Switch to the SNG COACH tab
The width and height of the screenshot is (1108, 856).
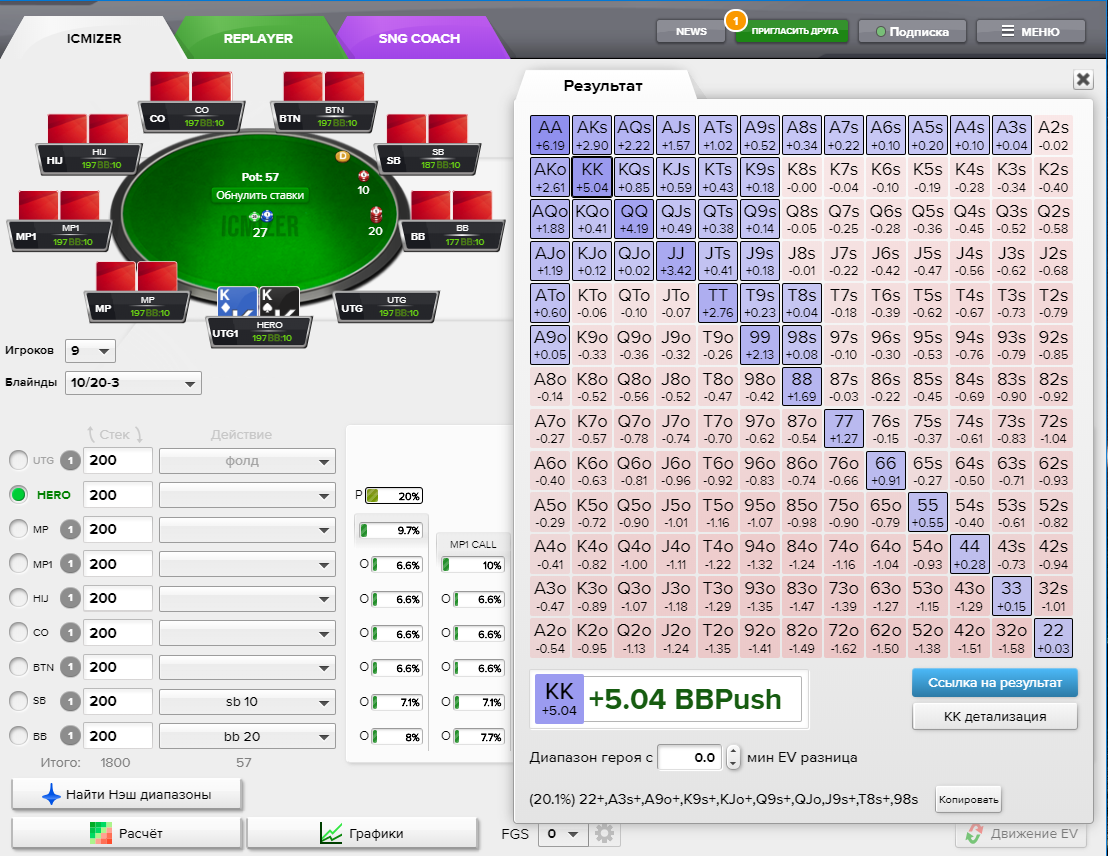pos(419,38)
